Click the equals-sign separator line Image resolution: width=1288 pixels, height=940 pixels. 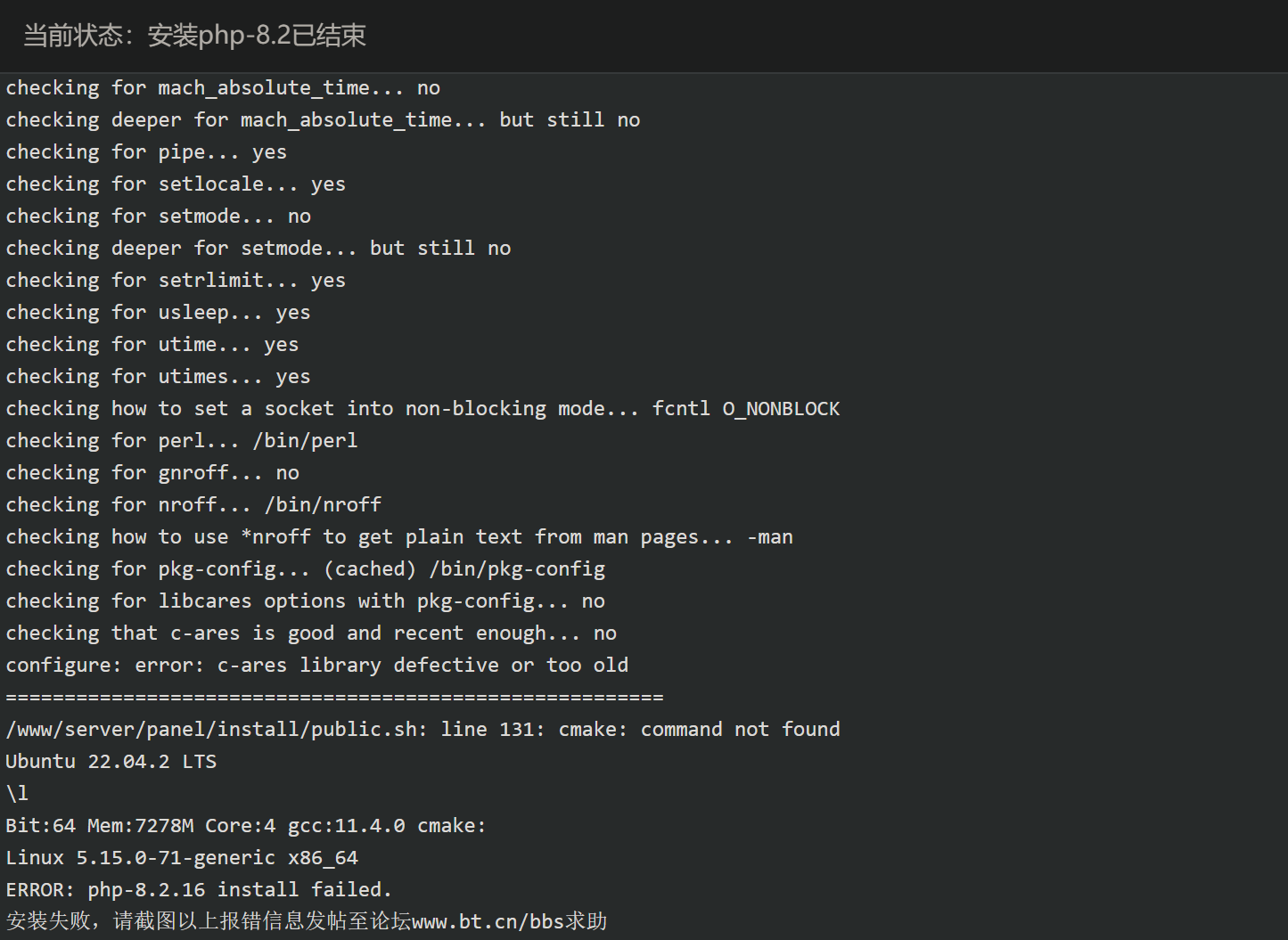334,698
